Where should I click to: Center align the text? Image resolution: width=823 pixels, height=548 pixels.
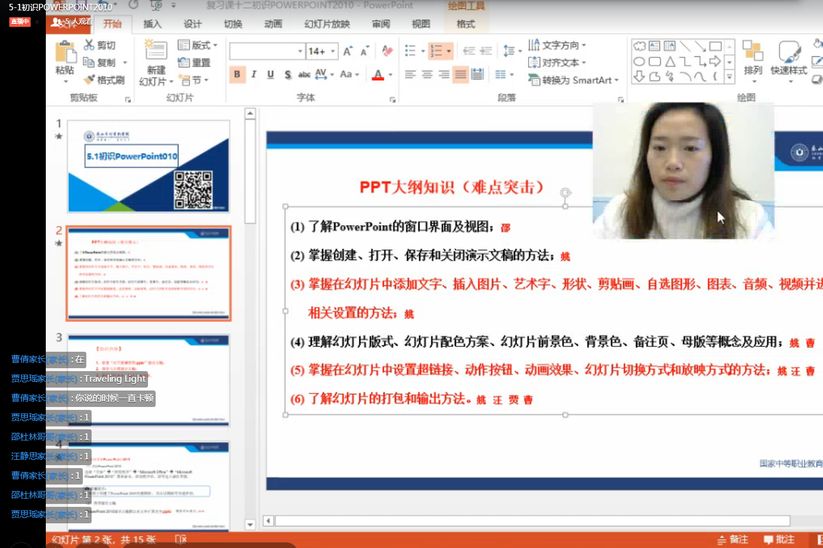[427, 74]
